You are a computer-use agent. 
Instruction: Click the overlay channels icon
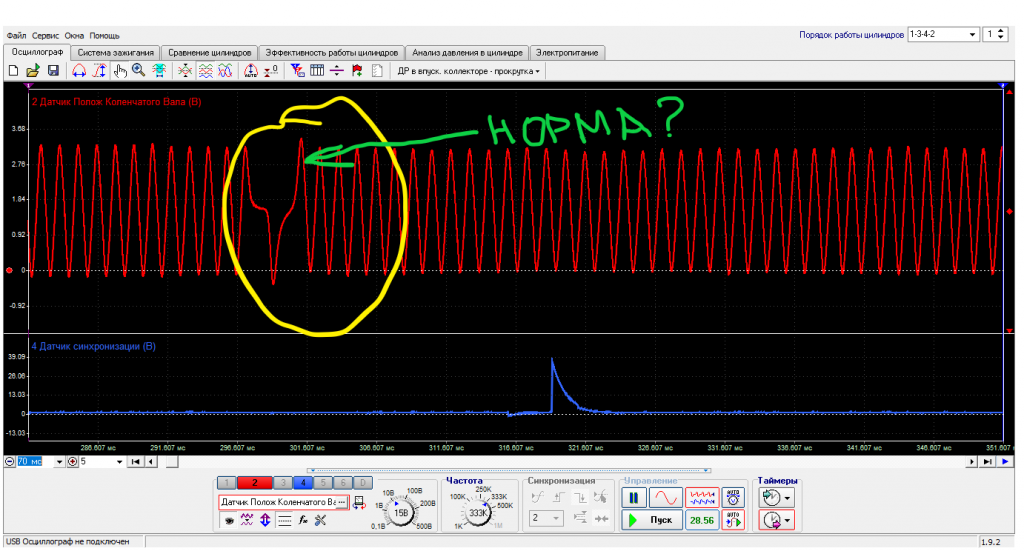pyautogui.click(x=185, y=71)
